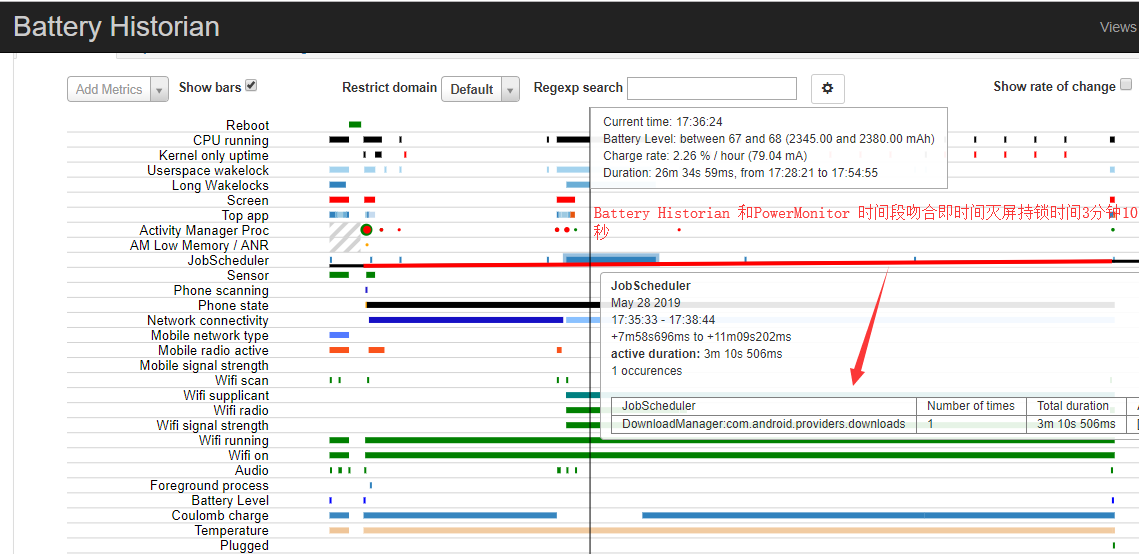Select the Wifi on label
Image resolution: width=1139 pixels, height=554 pixels.
pos(248,455)
